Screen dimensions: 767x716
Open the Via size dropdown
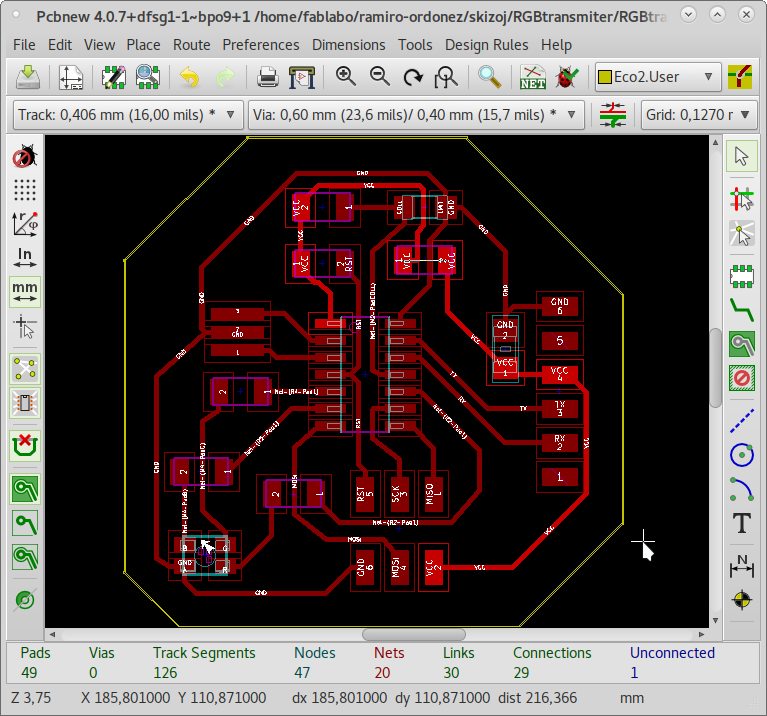416,115
